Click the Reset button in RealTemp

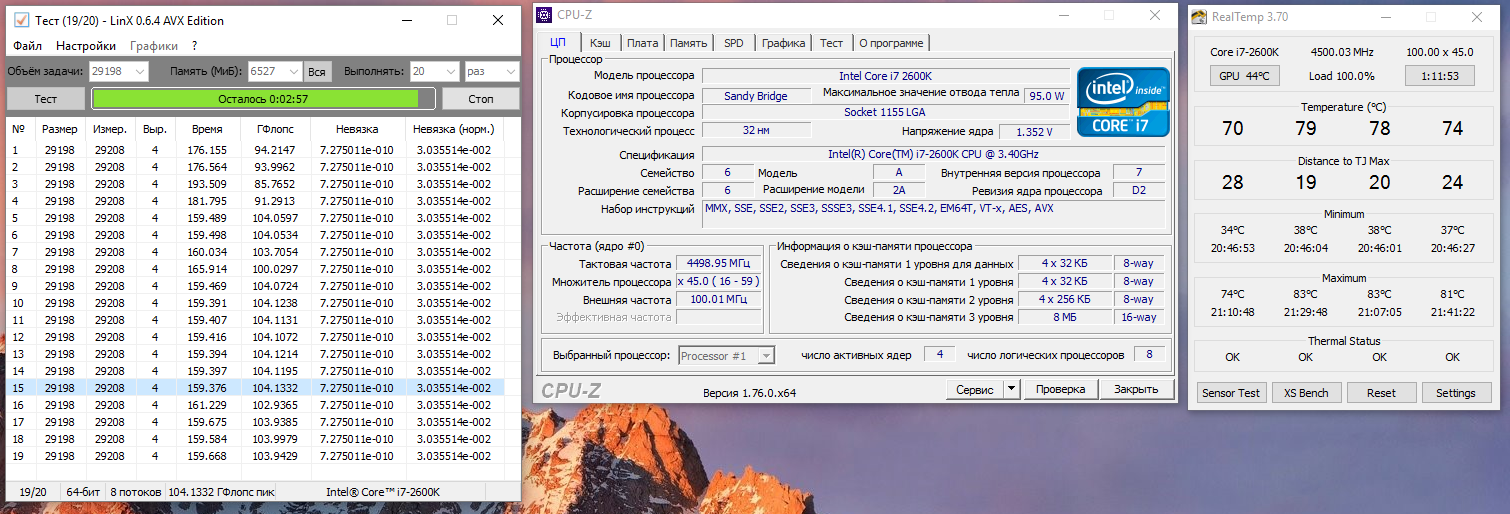click(1381, 393)
